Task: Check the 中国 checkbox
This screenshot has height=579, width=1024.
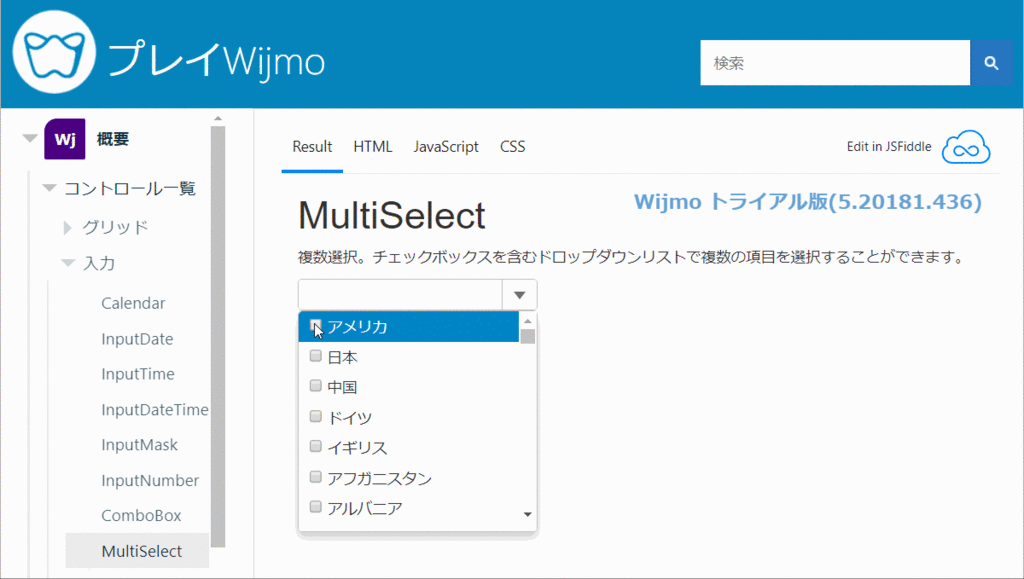Action: tap(315, 386)
